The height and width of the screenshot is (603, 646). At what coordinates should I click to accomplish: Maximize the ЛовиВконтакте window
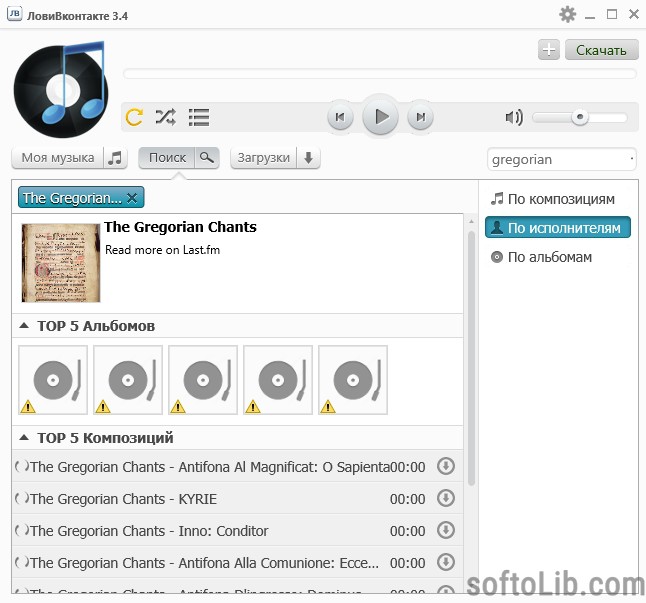[612, 15]
